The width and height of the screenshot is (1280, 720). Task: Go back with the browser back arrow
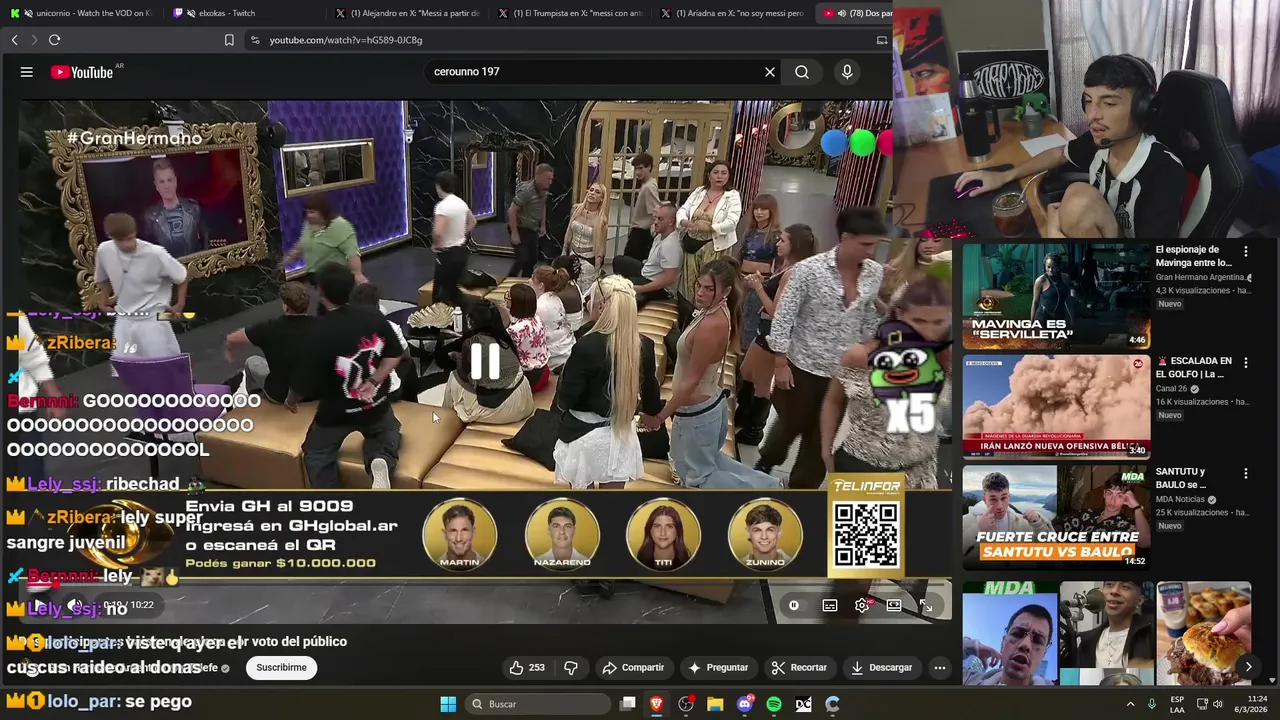pyautogui.click(x=14, y=40)
